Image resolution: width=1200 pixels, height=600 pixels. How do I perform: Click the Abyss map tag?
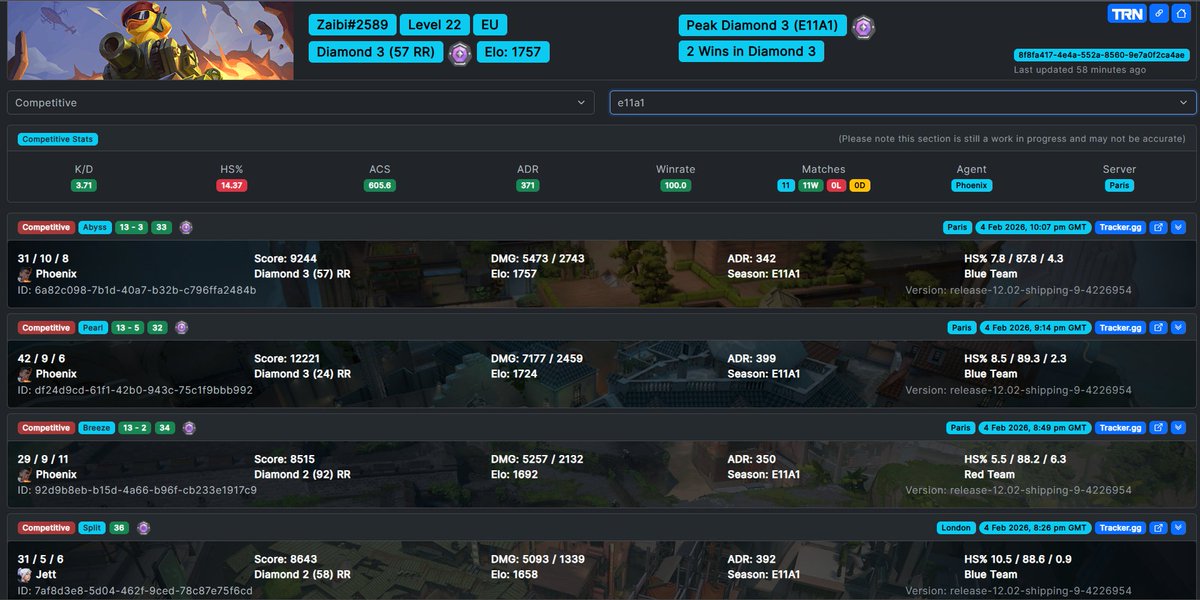95,227
